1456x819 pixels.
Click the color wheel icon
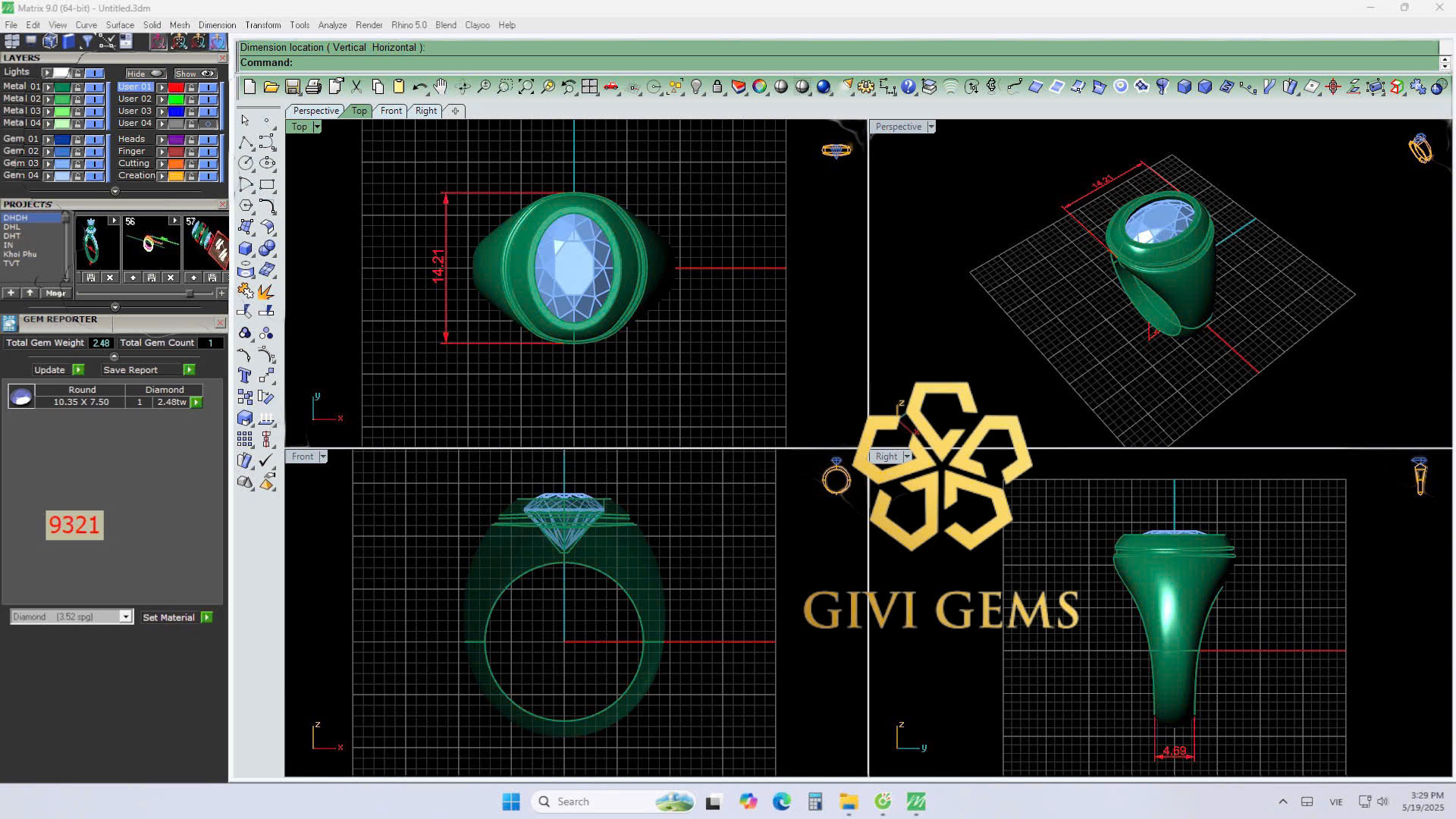point(760,87)
